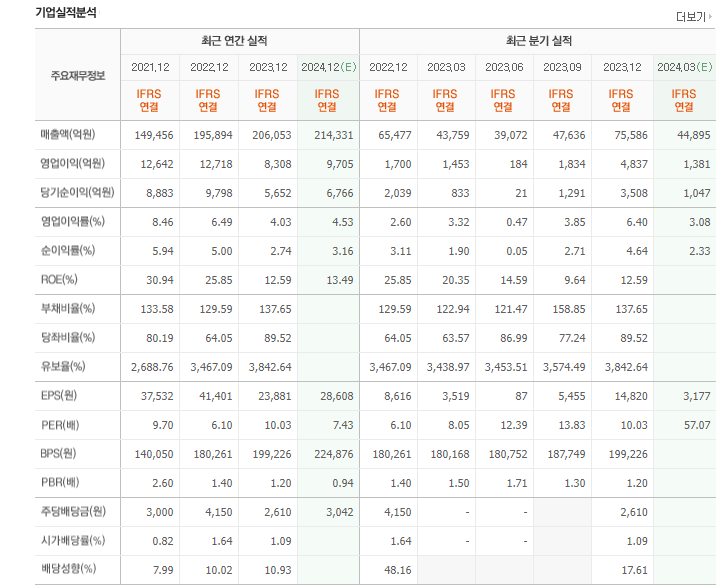Select the 주당배당금(원) row label

coord(73,512)
